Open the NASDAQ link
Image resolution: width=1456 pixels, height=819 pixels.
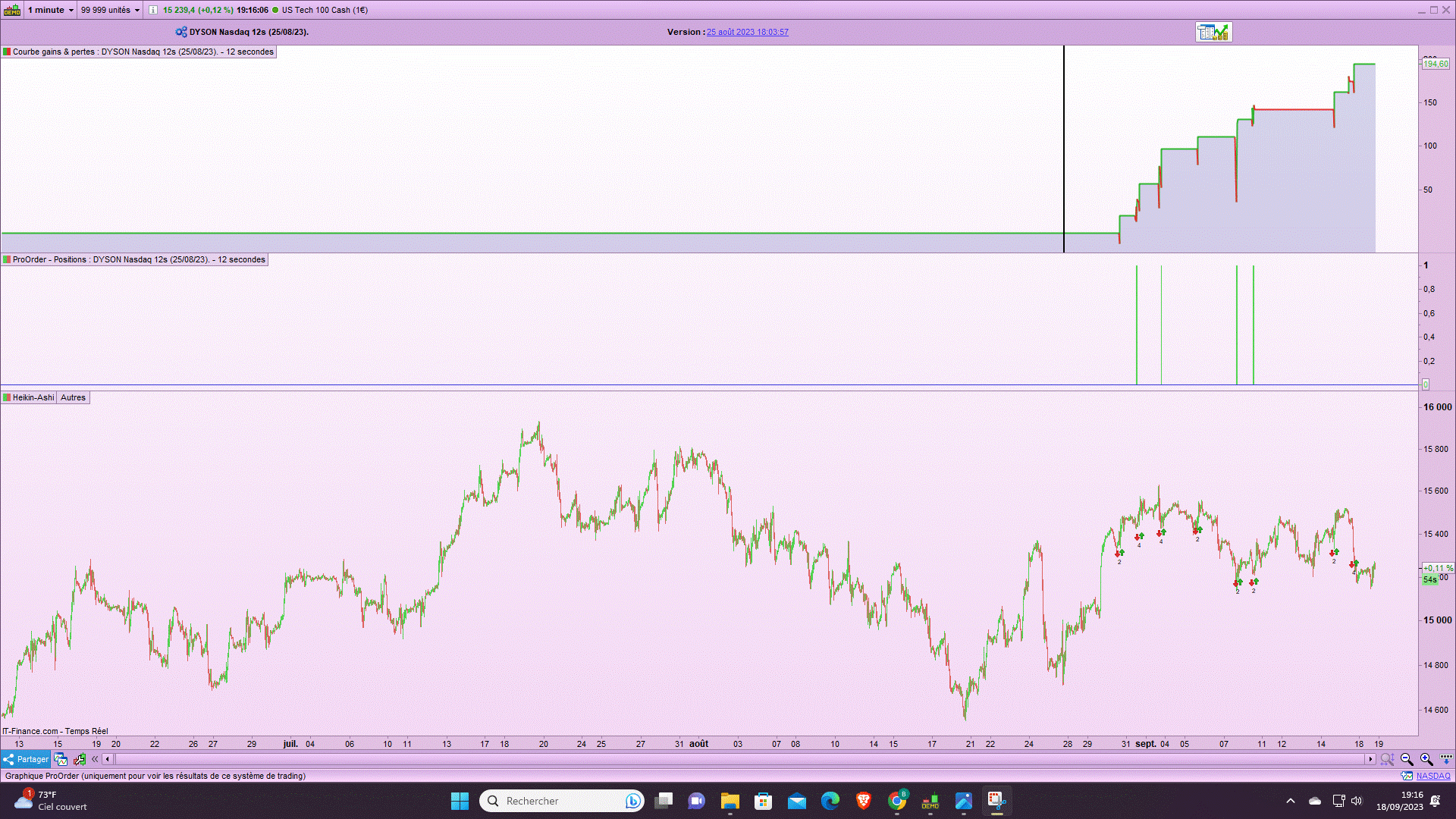1432,776
